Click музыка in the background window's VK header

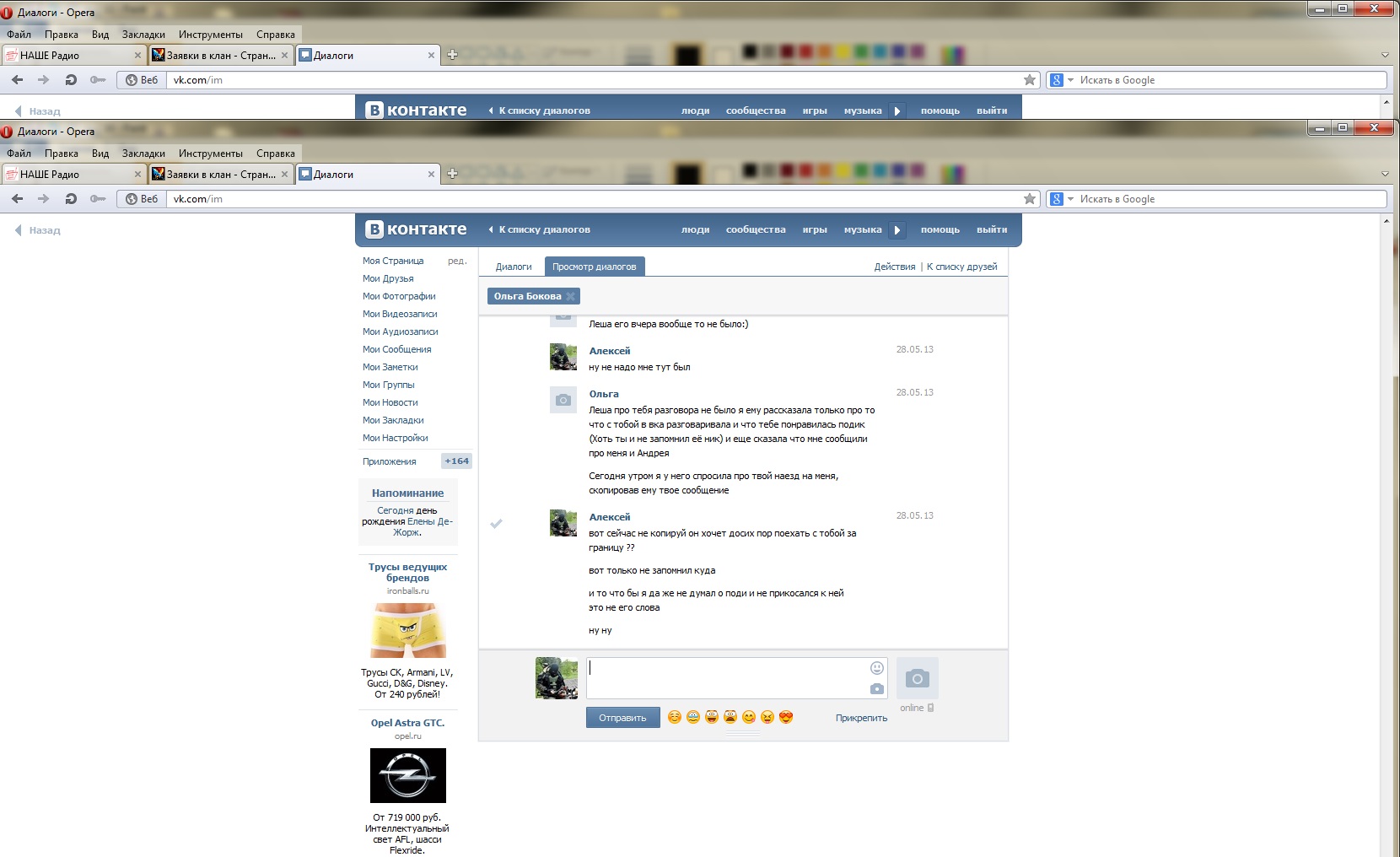863,110
